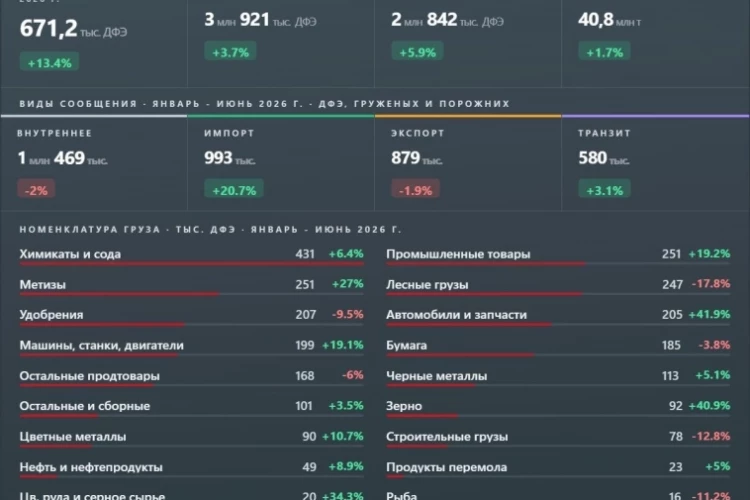Select the Нефть и нефтепродукты row

(191, 469)
